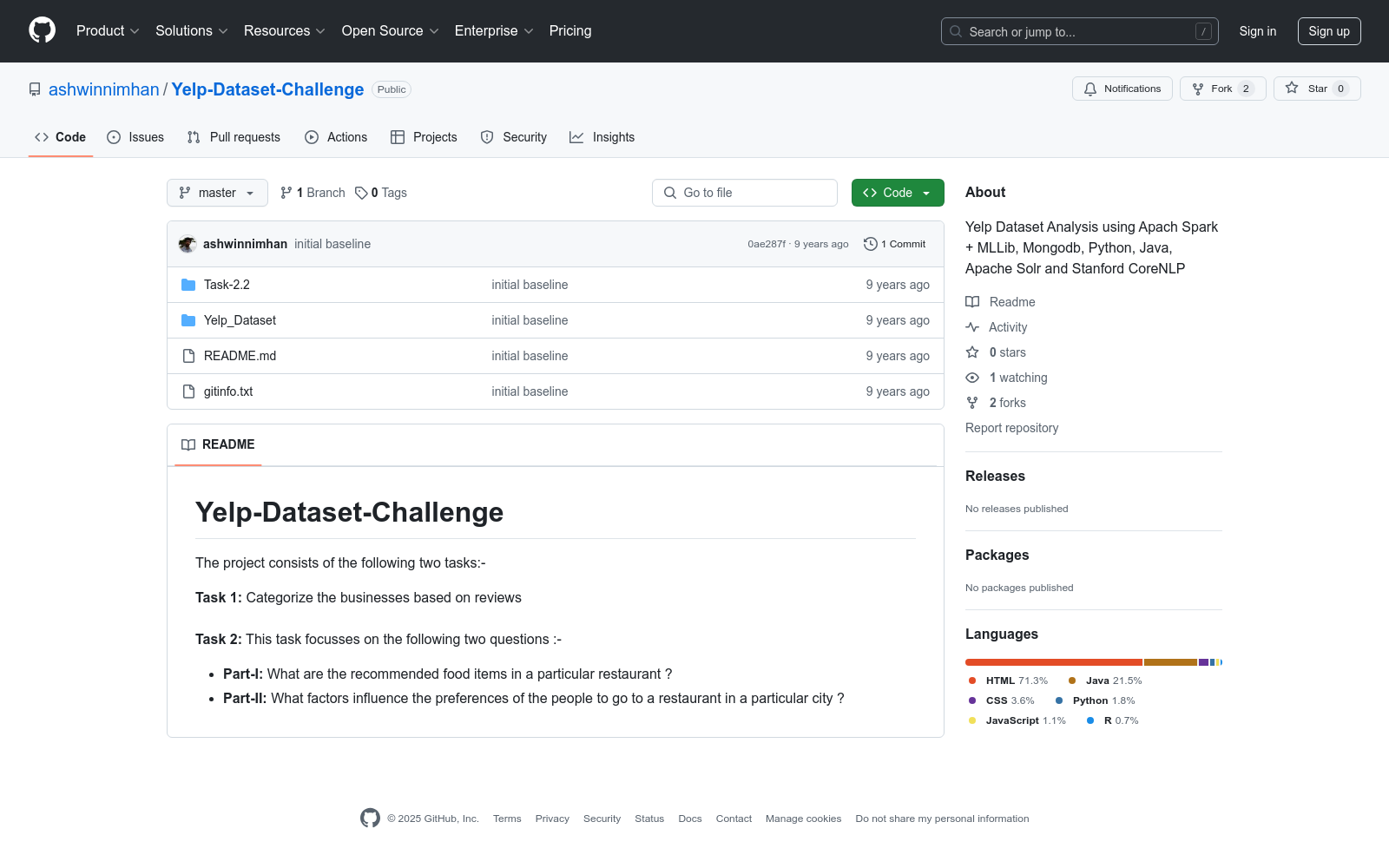
Task: Select the README tab in file viewer
Action: (218, 444)
